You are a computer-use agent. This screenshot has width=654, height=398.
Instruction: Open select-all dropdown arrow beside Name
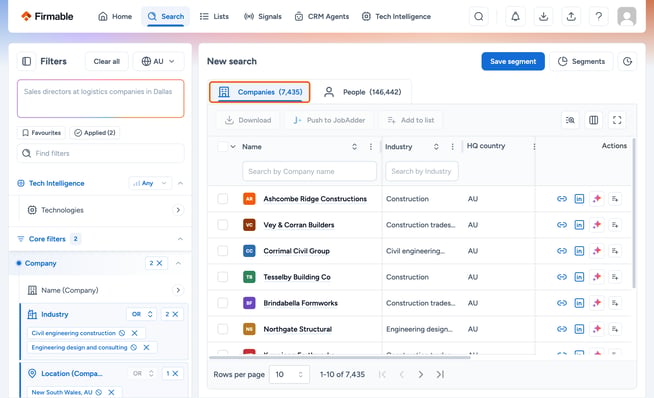tap(233, 147)
